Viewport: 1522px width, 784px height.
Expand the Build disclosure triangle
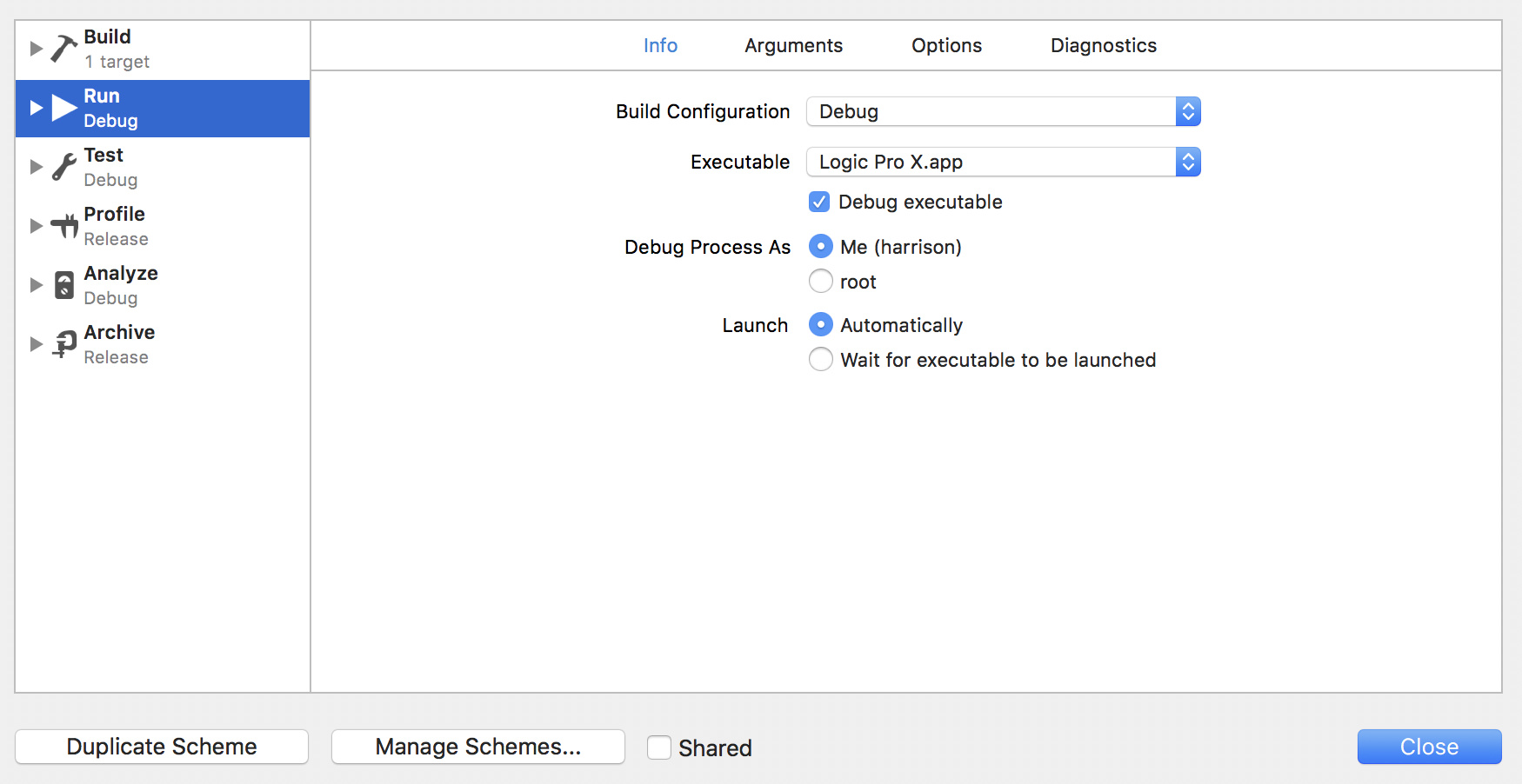click(x=36, y=49)
